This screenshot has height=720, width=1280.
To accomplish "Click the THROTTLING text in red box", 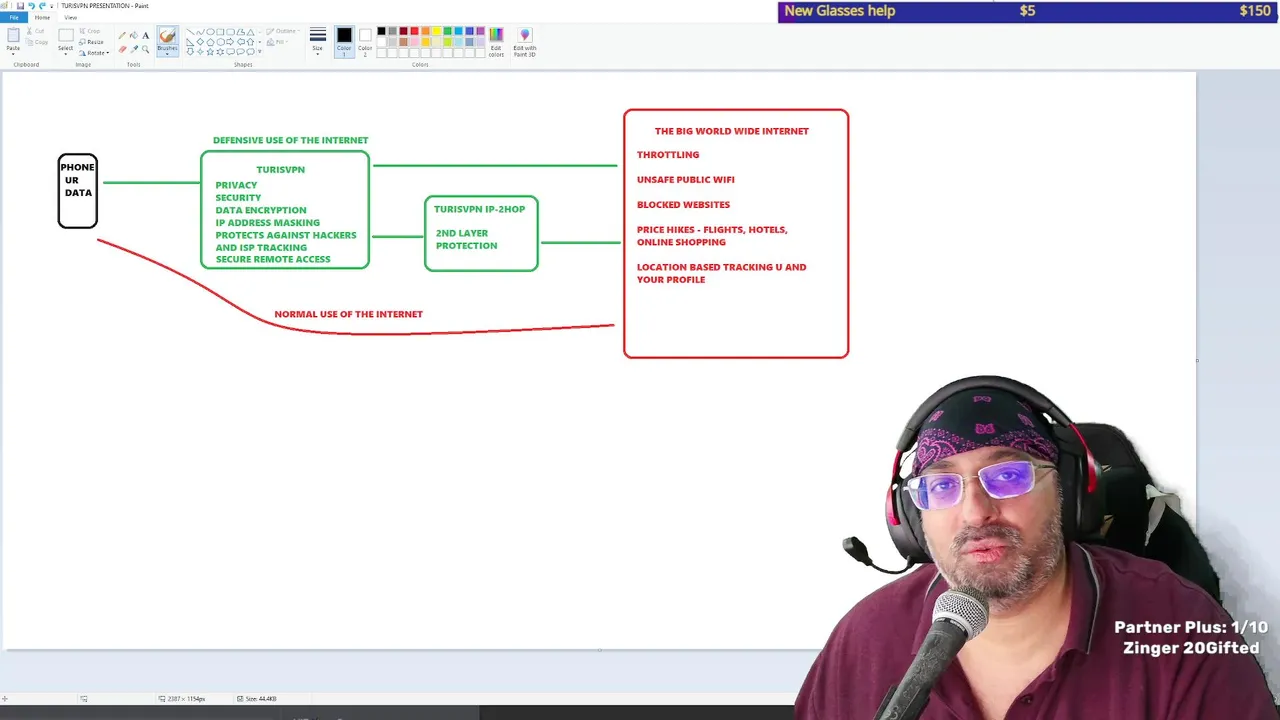I will pos(668,155).
